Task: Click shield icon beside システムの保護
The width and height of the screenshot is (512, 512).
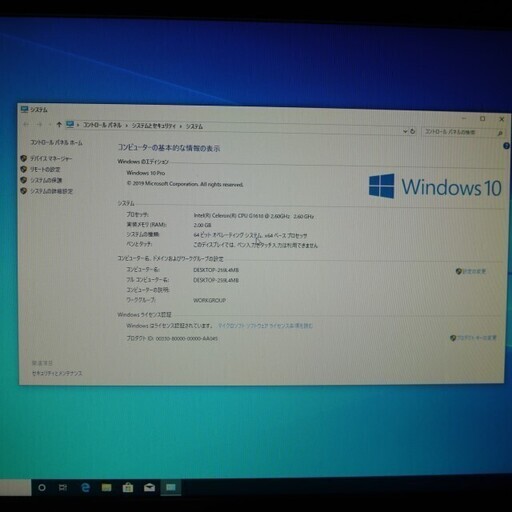Action: (24, 180)
